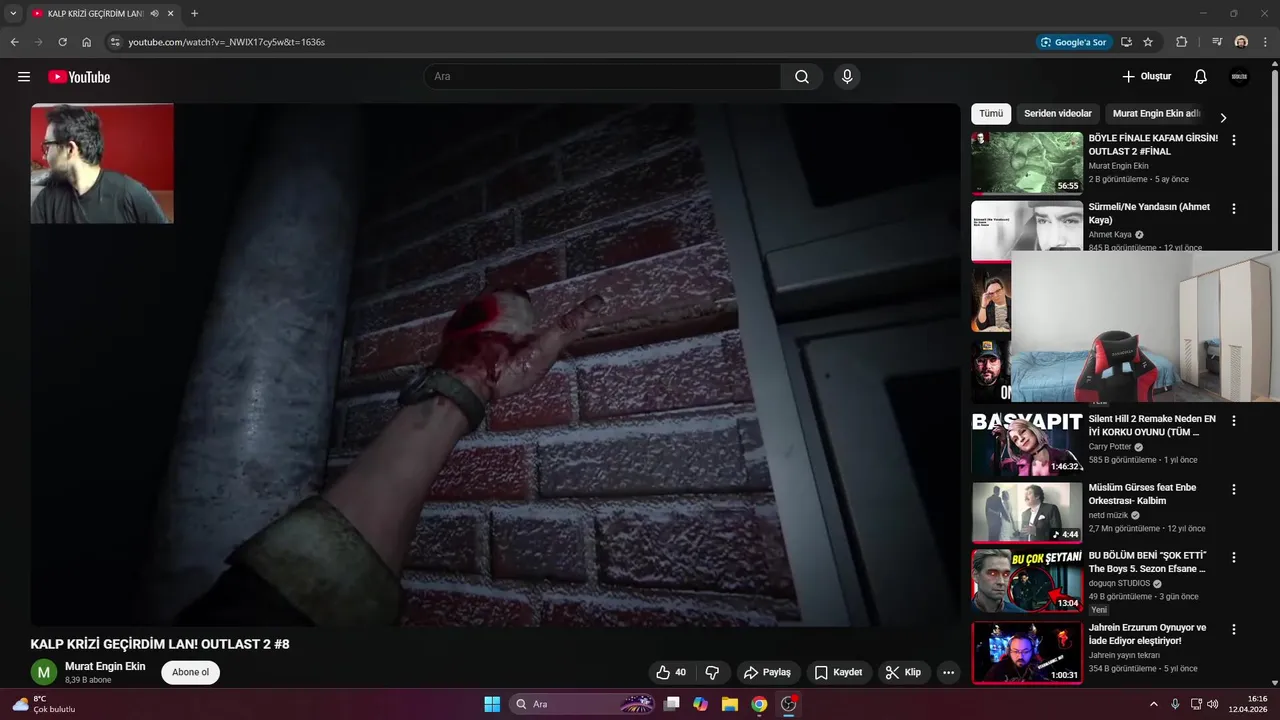
Task: Open Chrome media controls icon
Action: [x=1217, y=42]
